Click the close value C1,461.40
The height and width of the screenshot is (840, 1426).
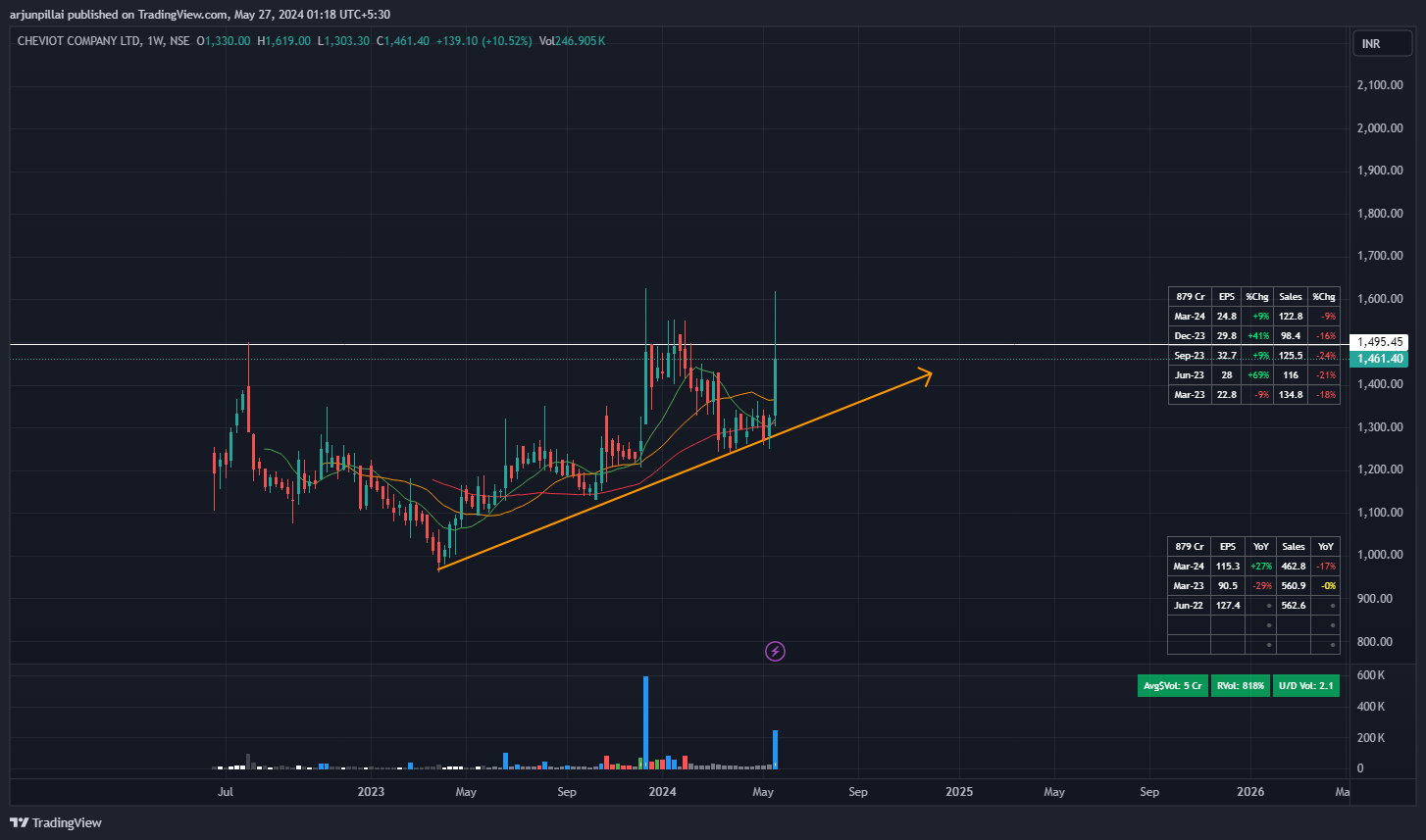point(402,41)
